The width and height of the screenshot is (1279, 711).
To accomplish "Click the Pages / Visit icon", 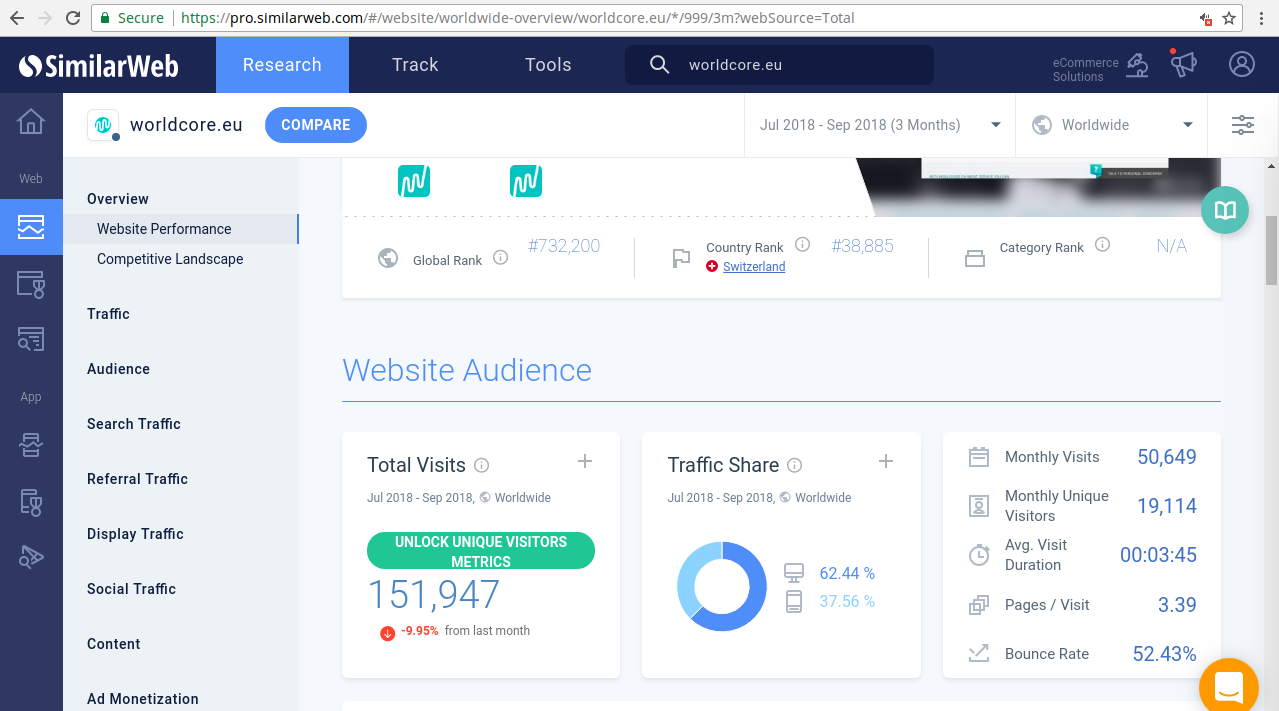I will coord(979,605).
